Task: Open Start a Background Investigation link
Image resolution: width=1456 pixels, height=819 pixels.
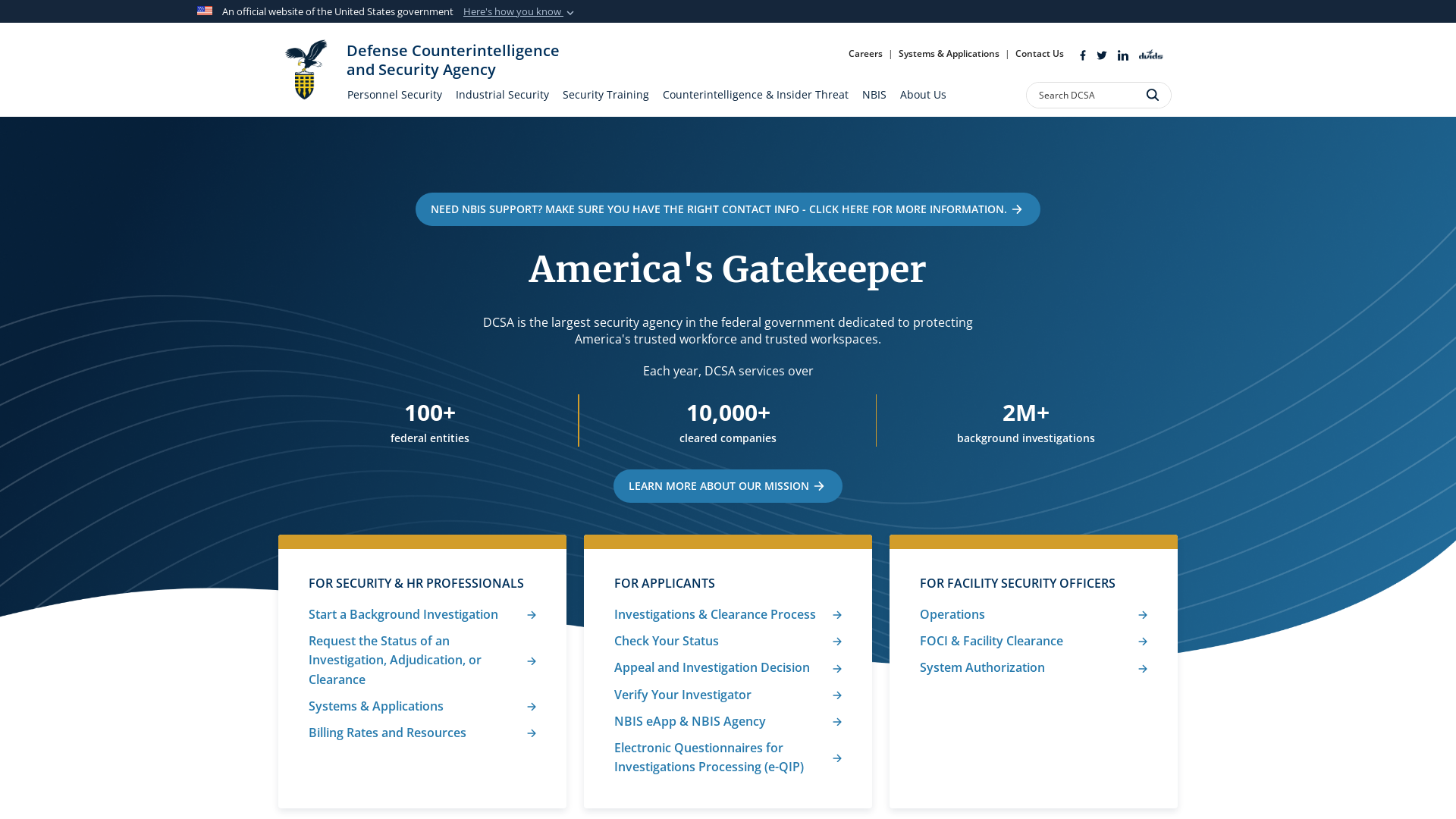Action: [x=403, y=614]
